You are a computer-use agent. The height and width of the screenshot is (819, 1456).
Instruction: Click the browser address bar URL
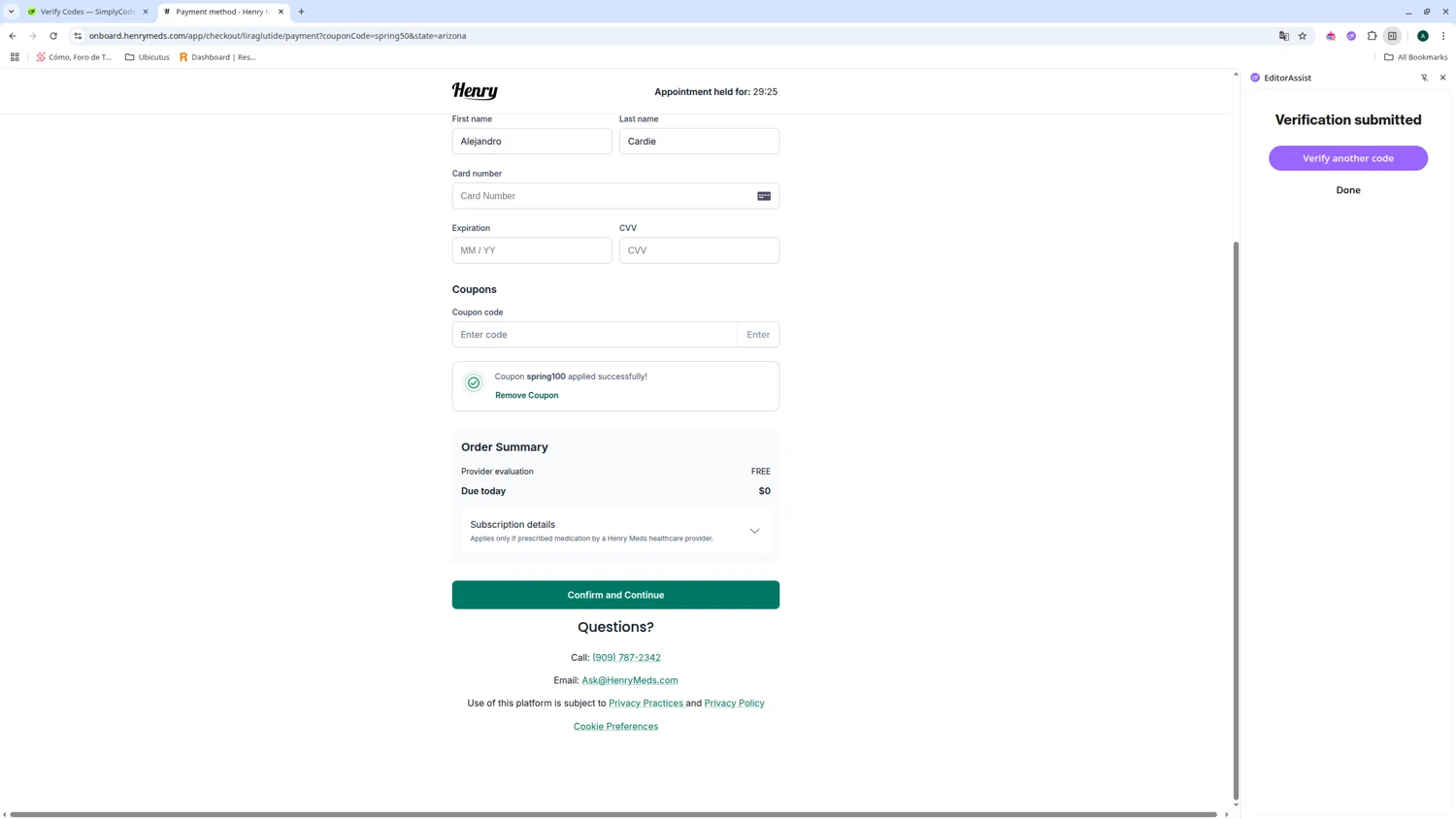[278, 36]
